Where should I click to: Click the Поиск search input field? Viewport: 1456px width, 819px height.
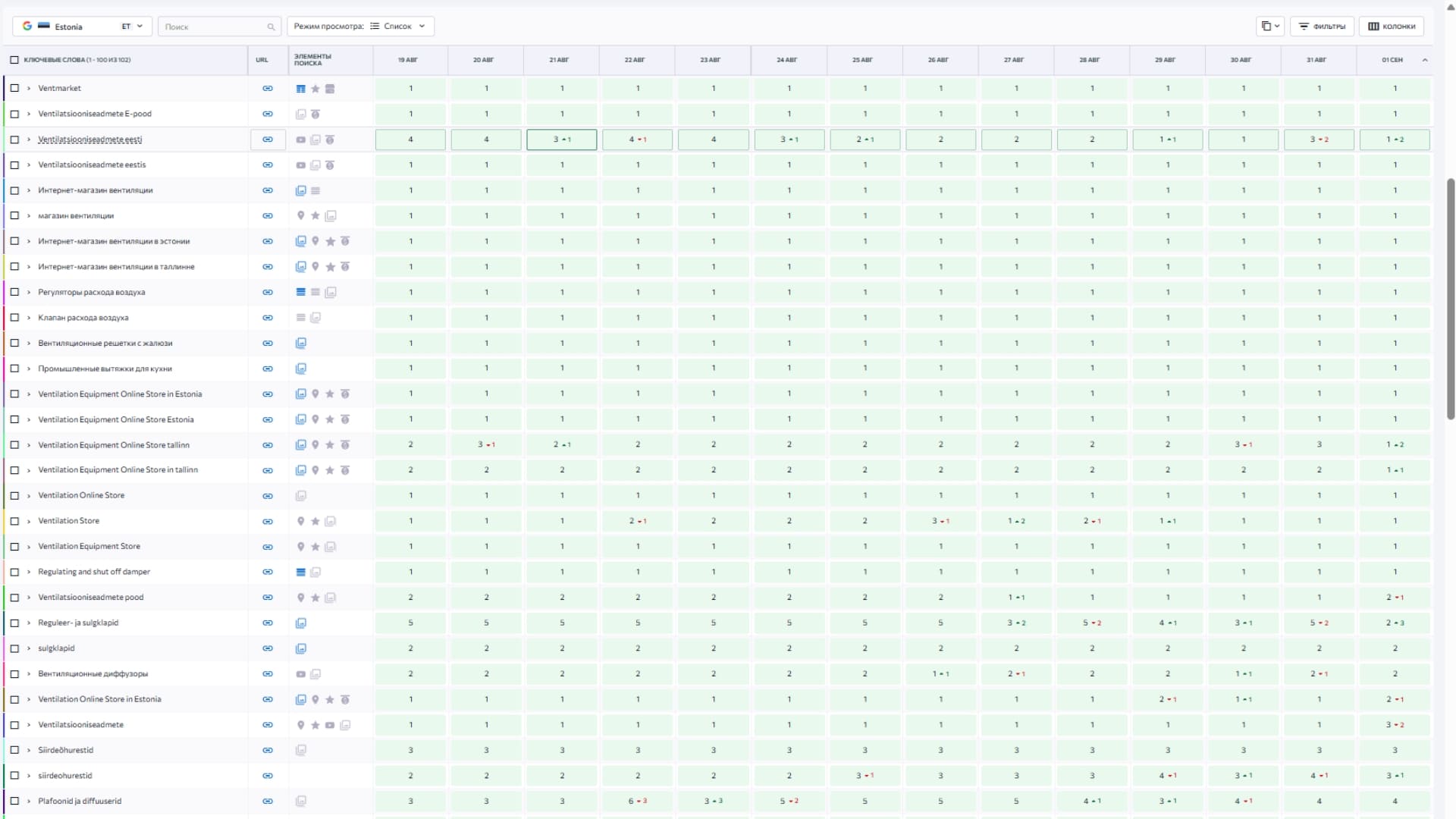coord(212,27)
